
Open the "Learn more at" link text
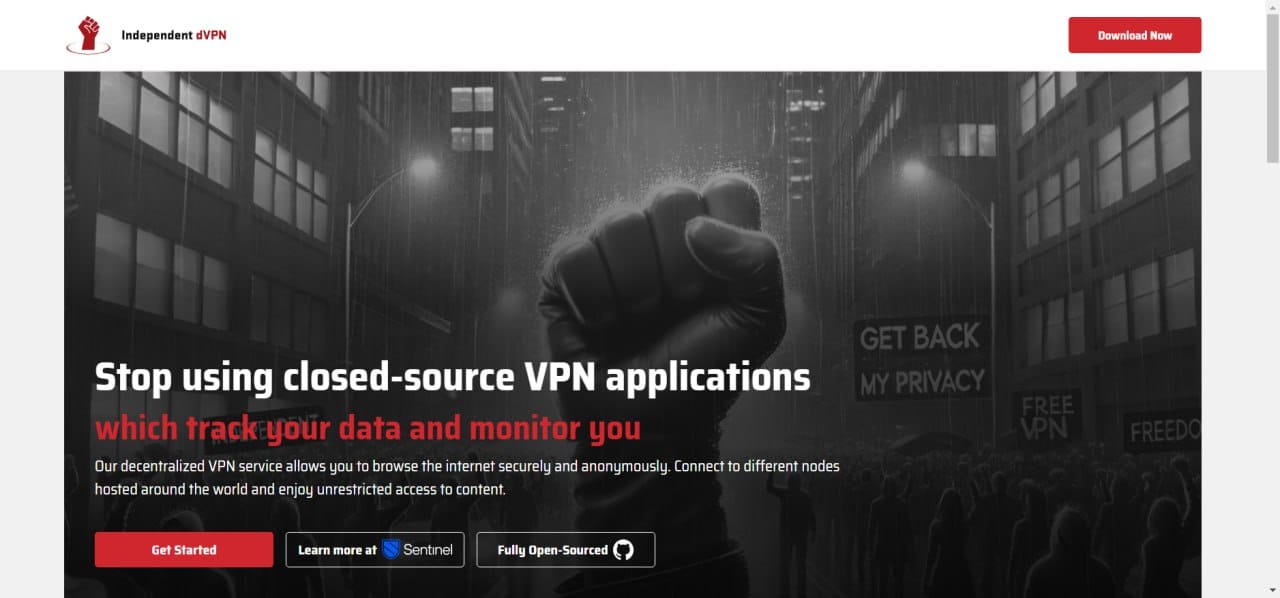[337, 550]
